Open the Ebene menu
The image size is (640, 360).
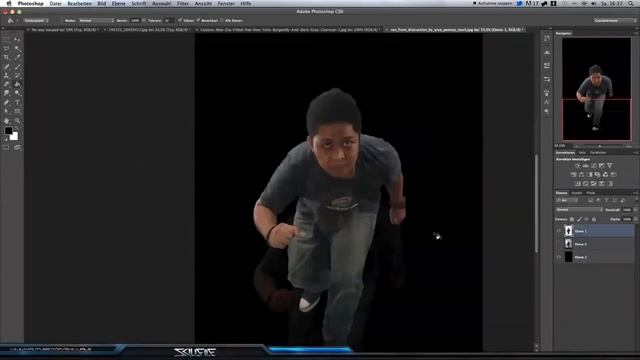(118, 3)
